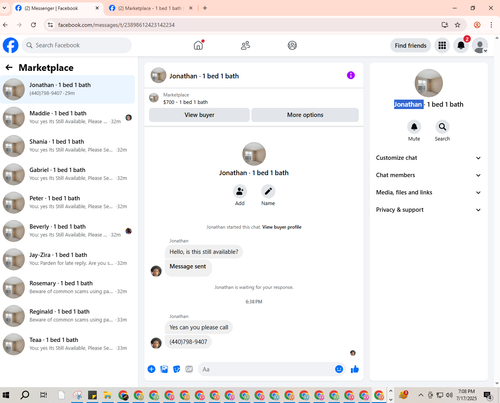Open the Windows Start menu
This screenshot has height=403, width=500.
coord(6,395)
